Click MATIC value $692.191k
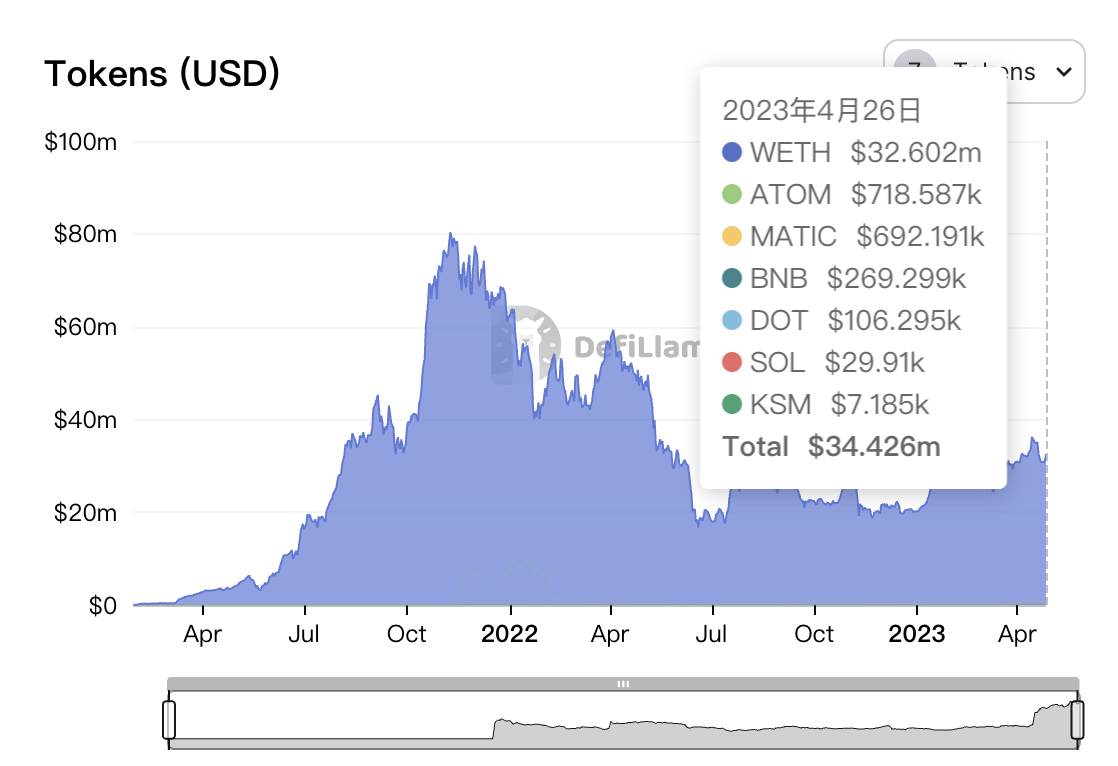Viewport: 1118px width, 766px height. (920, 237)
